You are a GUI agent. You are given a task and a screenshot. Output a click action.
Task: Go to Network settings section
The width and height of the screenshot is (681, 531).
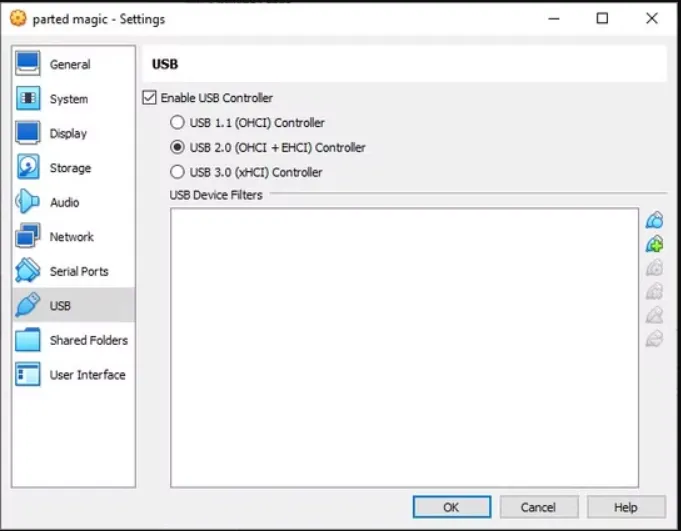[x=72, y=237]
